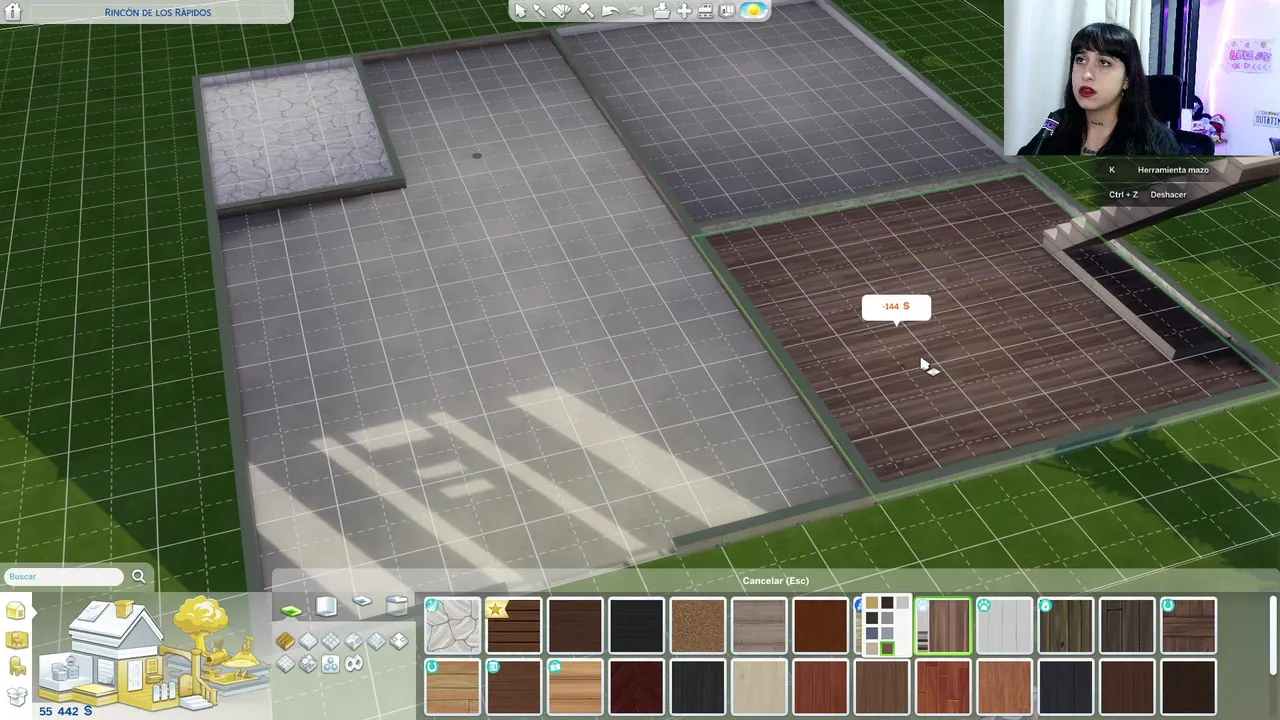The height and width of the screenshot is (720, 1280).
Task: Open the household inventory box tab
Action: (16, 697)
